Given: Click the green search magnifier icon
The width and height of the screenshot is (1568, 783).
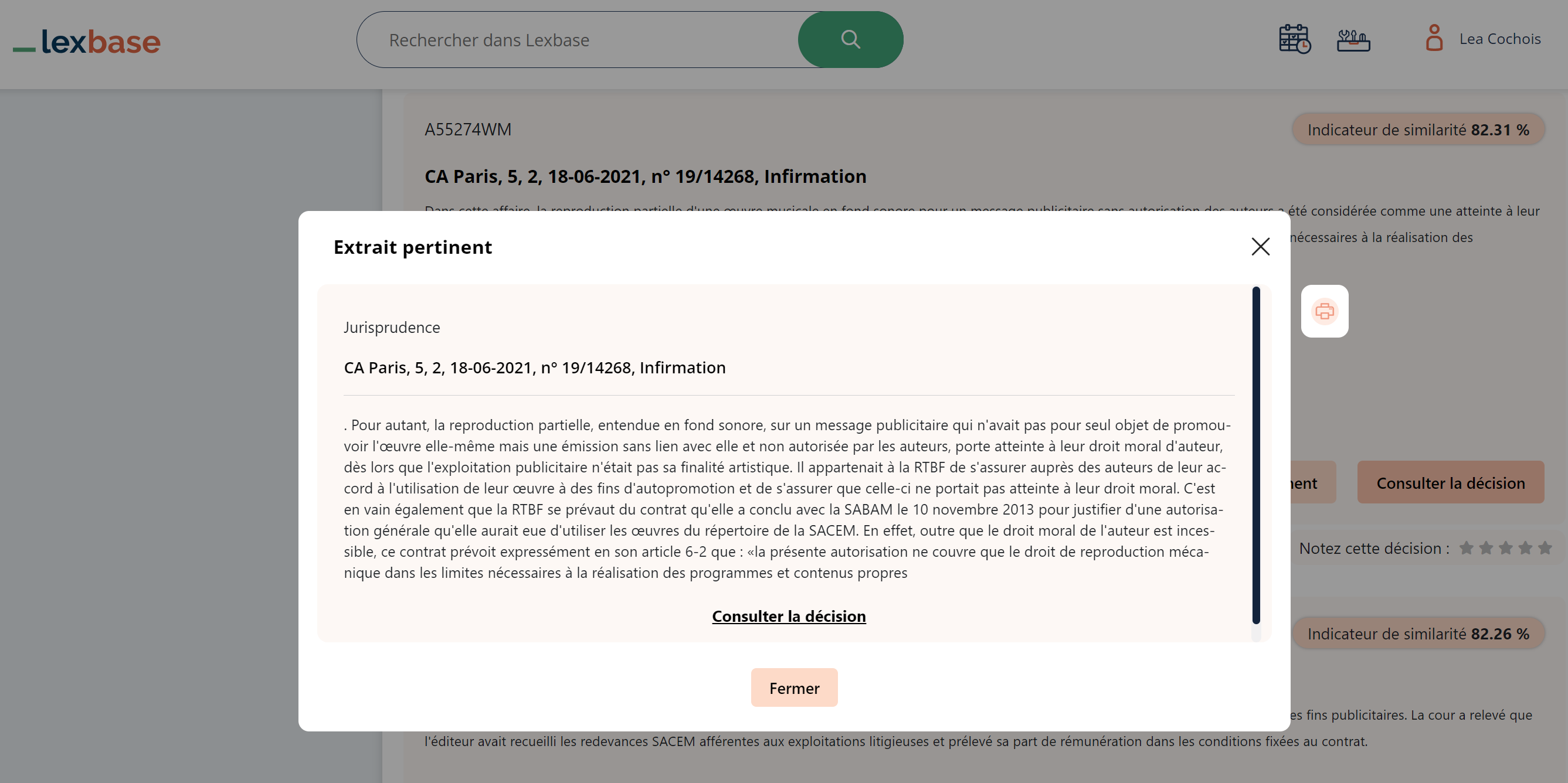Looking at the screenshot, I should coord(850,39).
